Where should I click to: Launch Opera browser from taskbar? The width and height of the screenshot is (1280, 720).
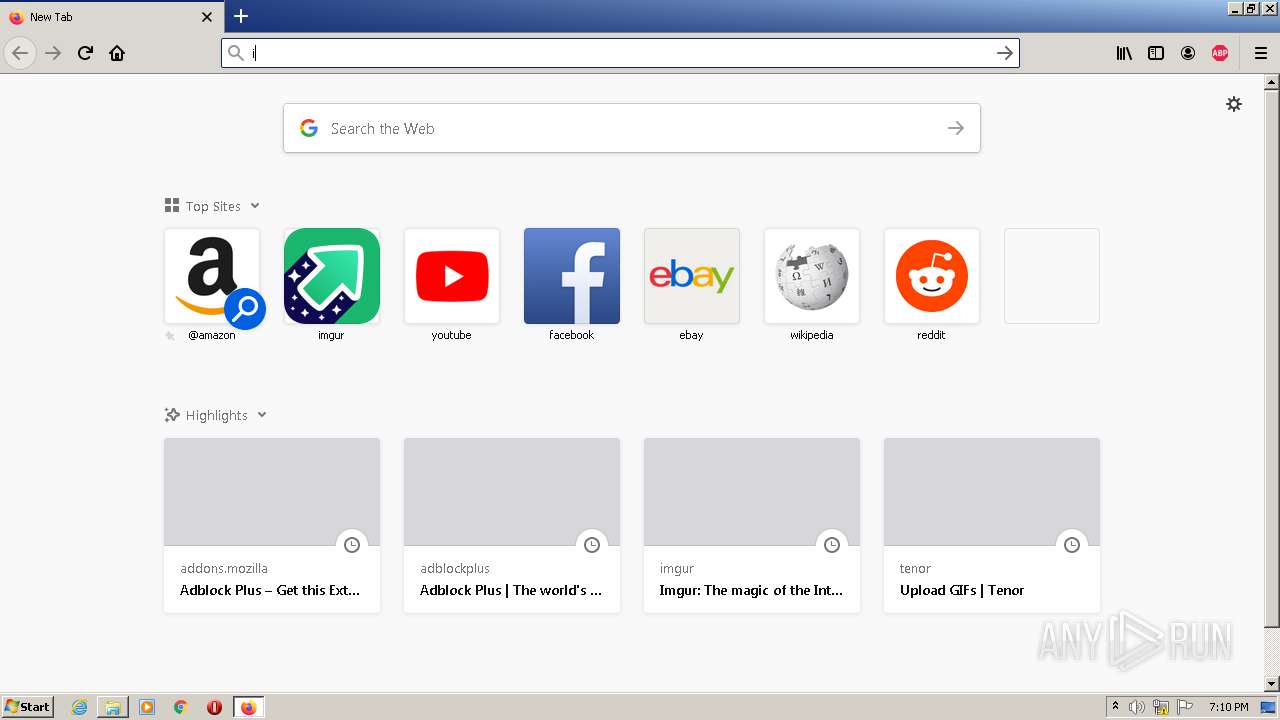tap(214, 707)
